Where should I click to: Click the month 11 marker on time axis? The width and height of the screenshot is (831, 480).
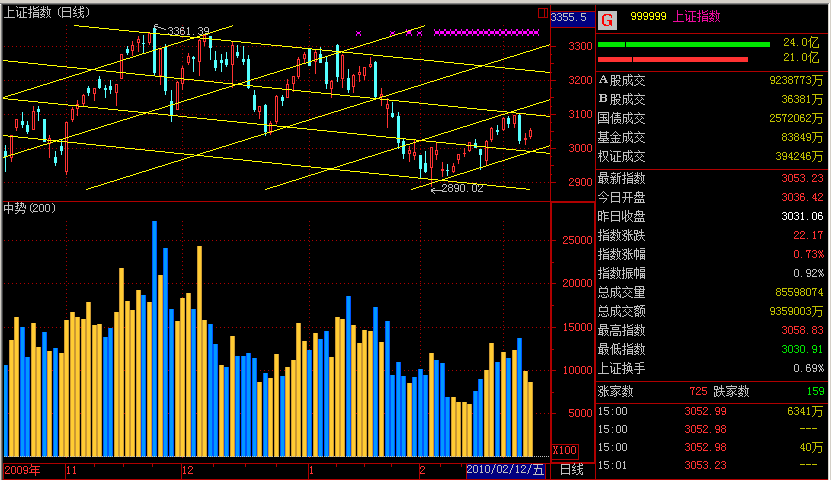pyautogui.click(x=72, y=470)
